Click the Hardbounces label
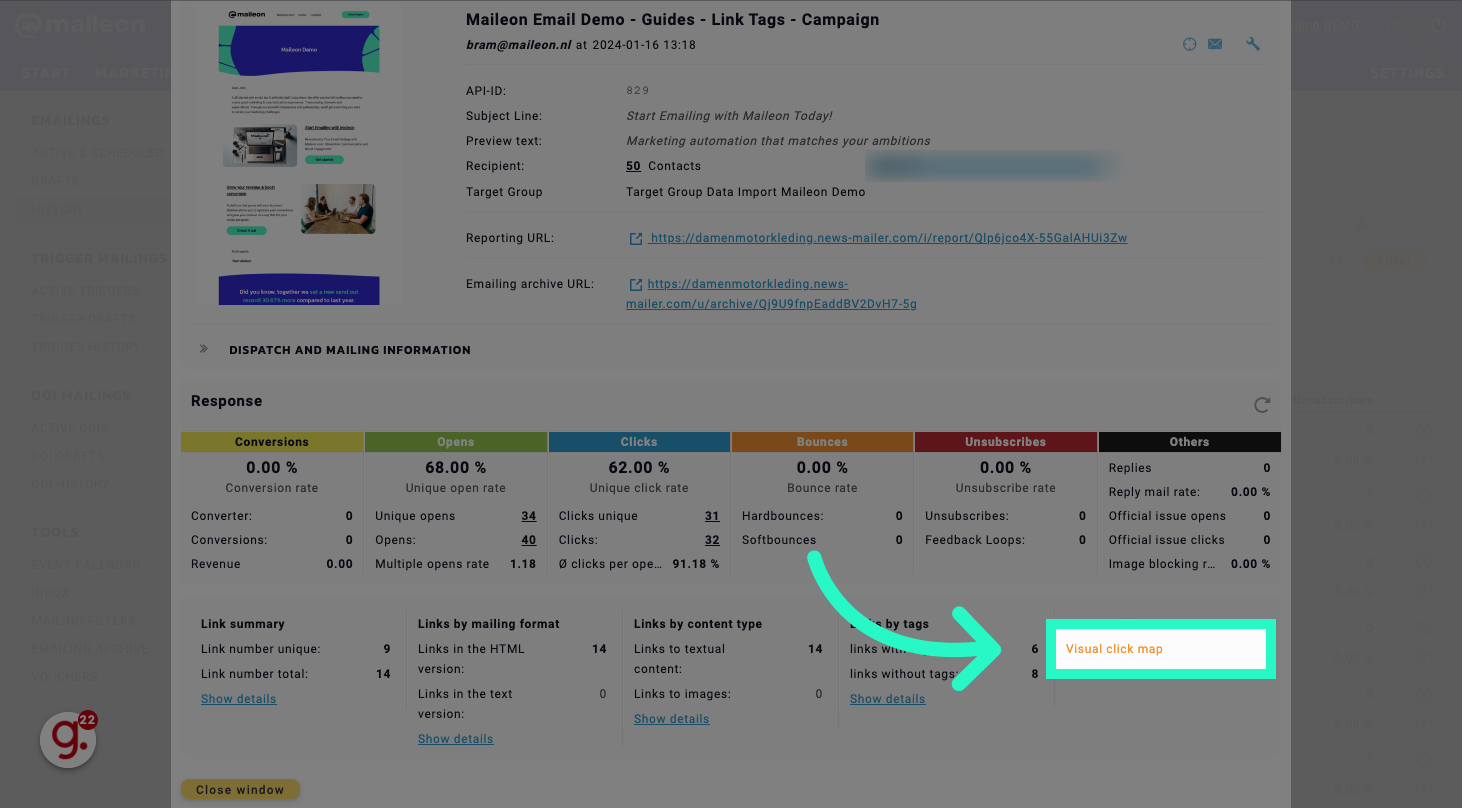The width and height of the screenshot is (1462, 808). (x=782, y=516)
